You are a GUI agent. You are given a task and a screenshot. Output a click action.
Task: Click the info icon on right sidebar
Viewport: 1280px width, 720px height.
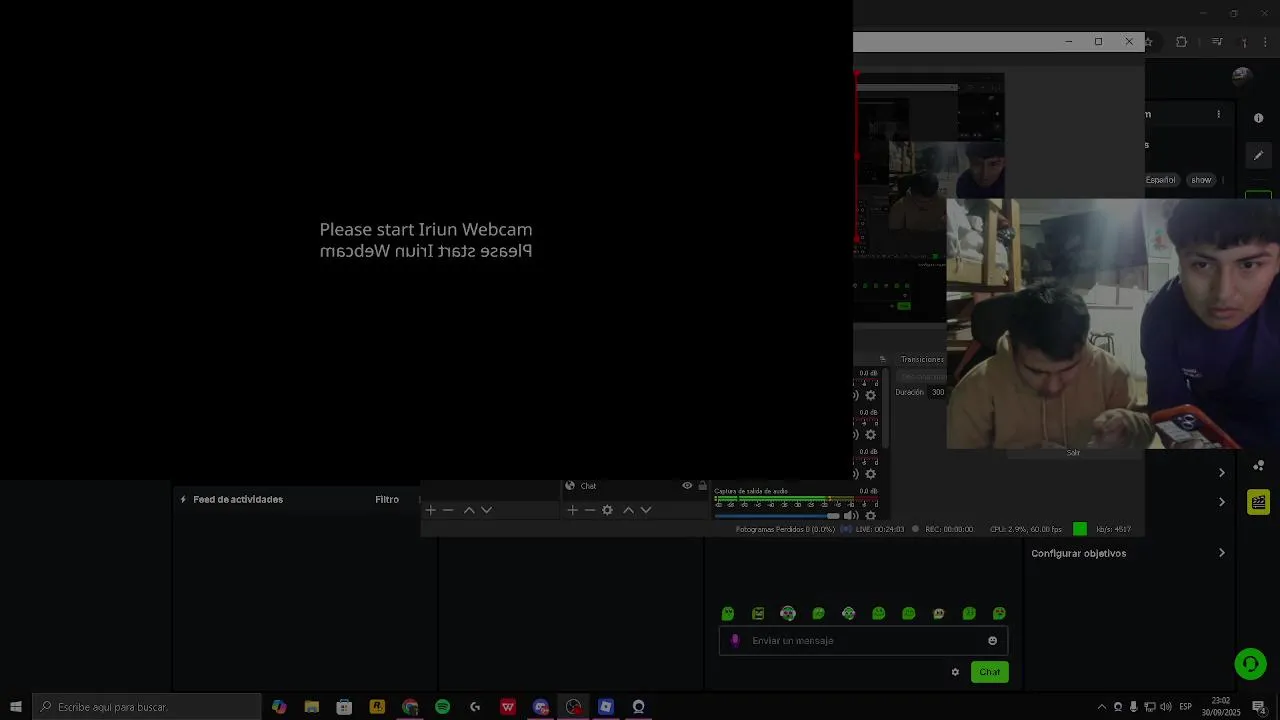(1258, 118)
